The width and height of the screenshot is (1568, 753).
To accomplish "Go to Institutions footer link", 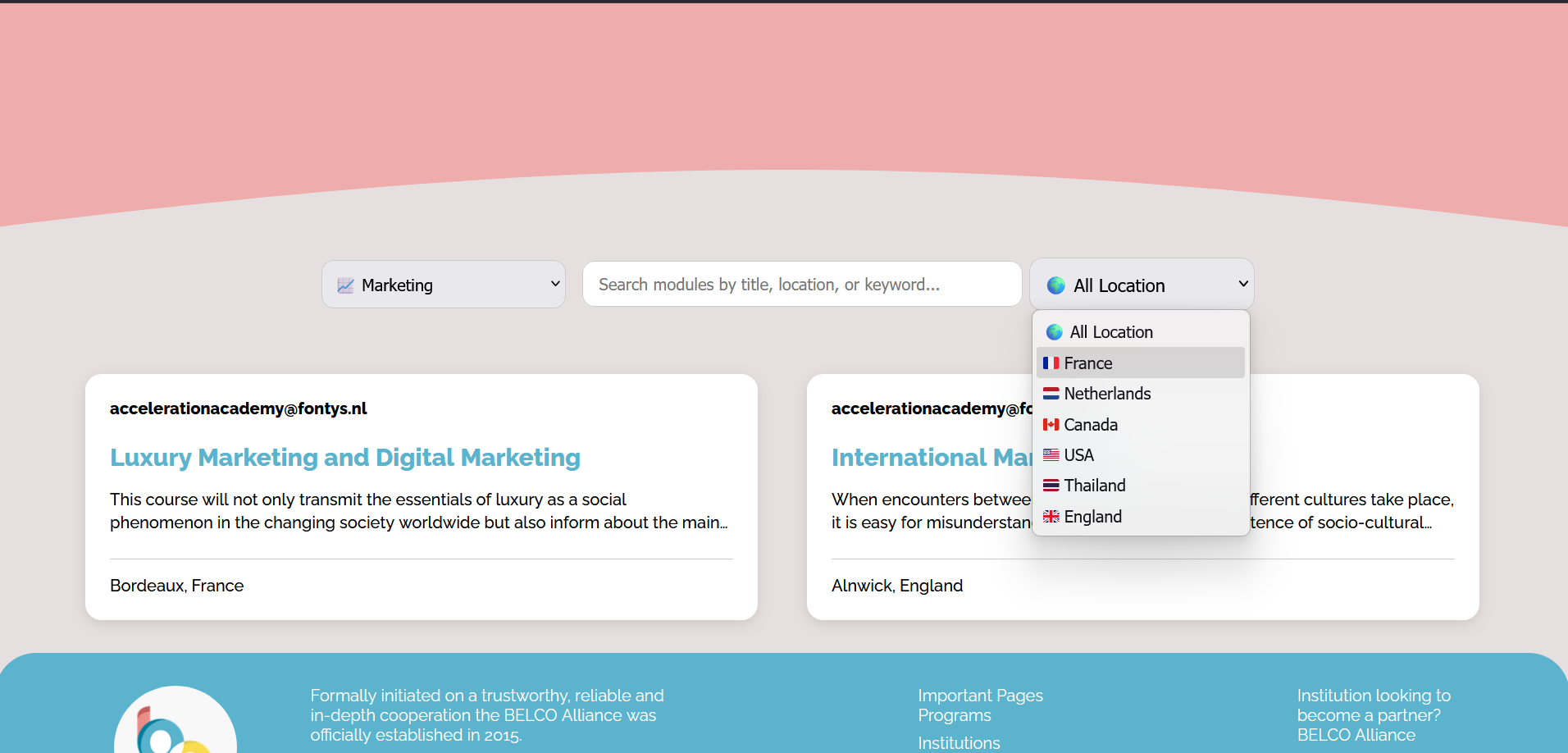I will pos(959,743).
